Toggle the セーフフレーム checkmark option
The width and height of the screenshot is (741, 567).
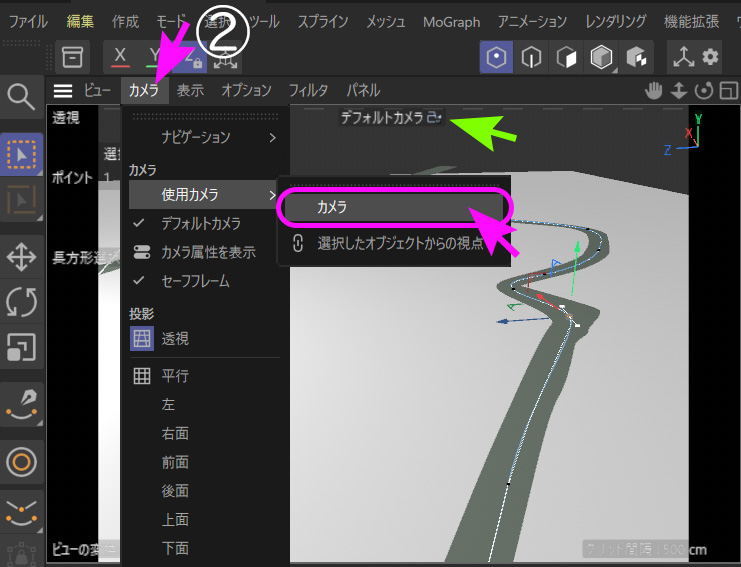tap(195, 281)
